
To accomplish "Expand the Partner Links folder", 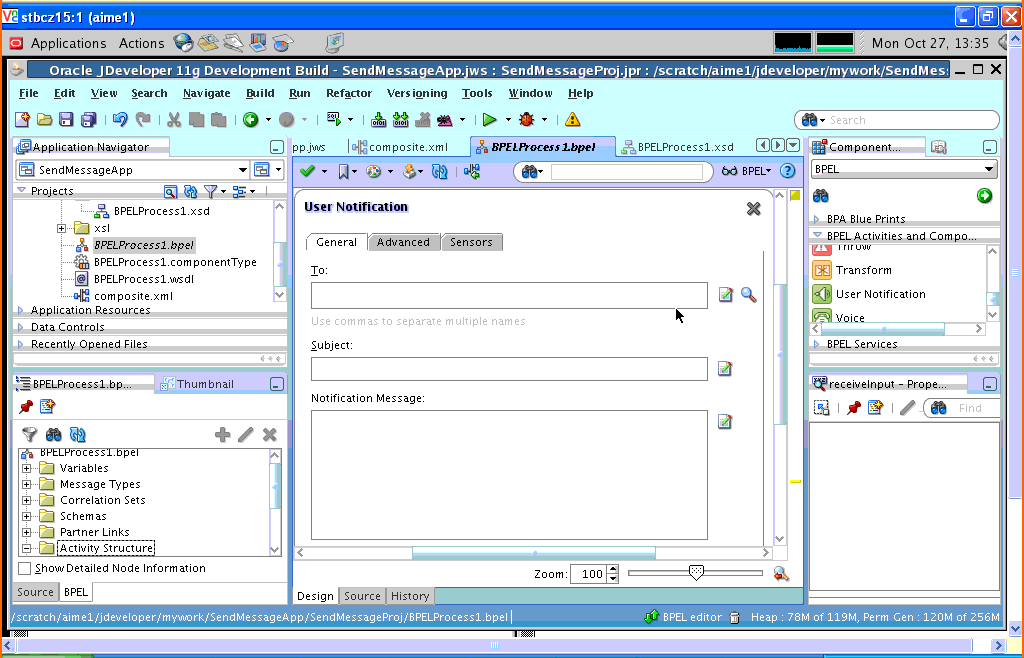I will [26, 532].
